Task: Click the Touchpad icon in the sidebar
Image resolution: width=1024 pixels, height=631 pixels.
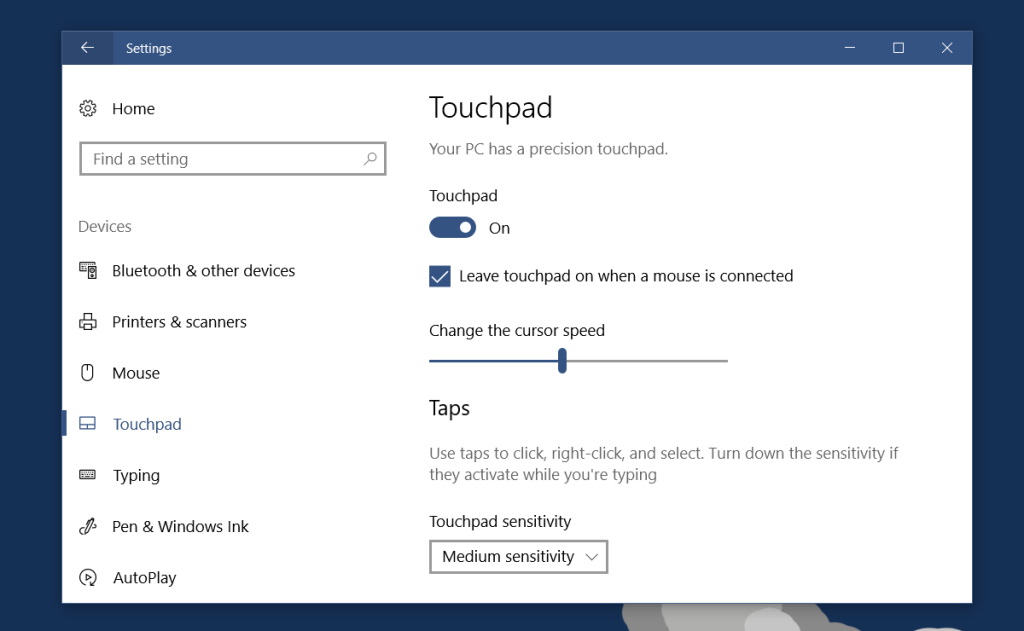Action: click(89, 423)
